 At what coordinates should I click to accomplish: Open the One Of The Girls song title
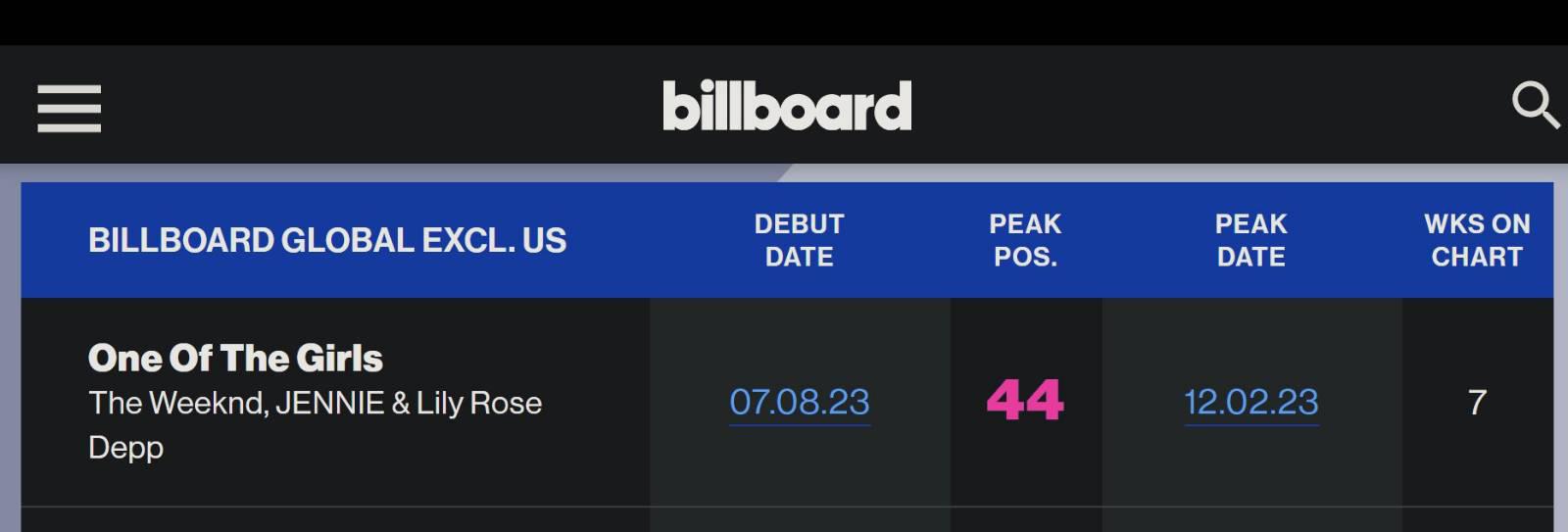(235, 359)
